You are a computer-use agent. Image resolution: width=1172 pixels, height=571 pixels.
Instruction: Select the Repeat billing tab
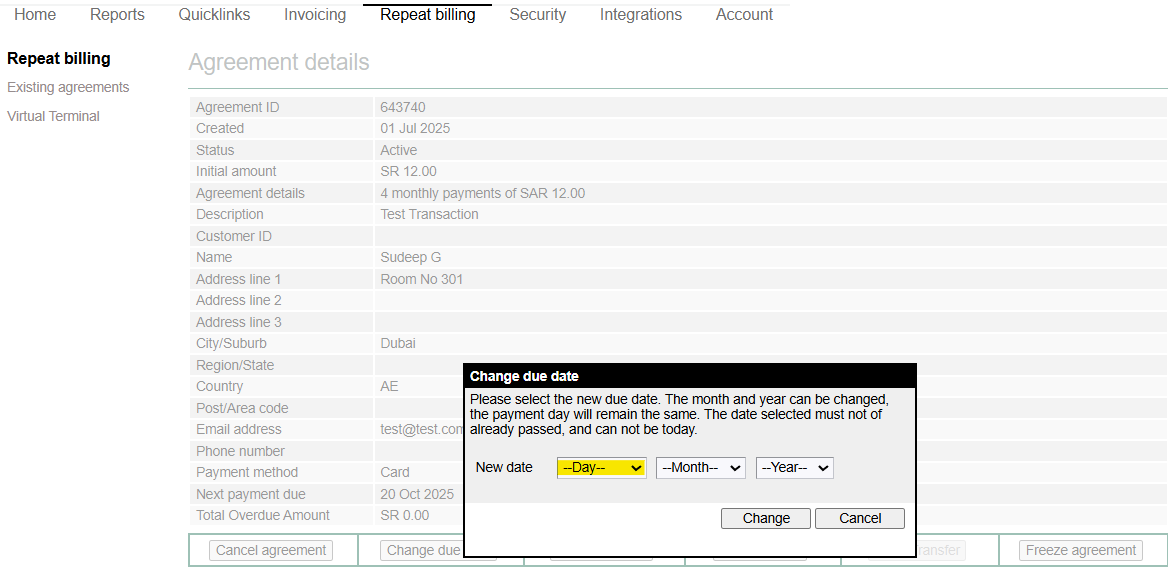(428, 14)
